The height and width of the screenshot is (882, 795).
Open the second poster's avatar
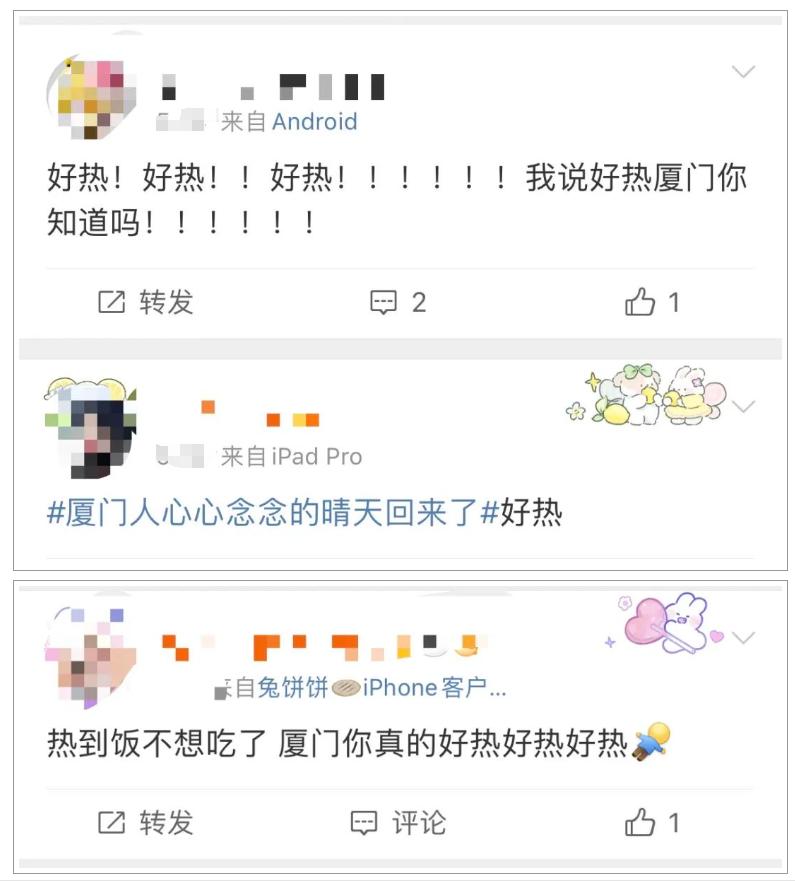pos(90,429)
